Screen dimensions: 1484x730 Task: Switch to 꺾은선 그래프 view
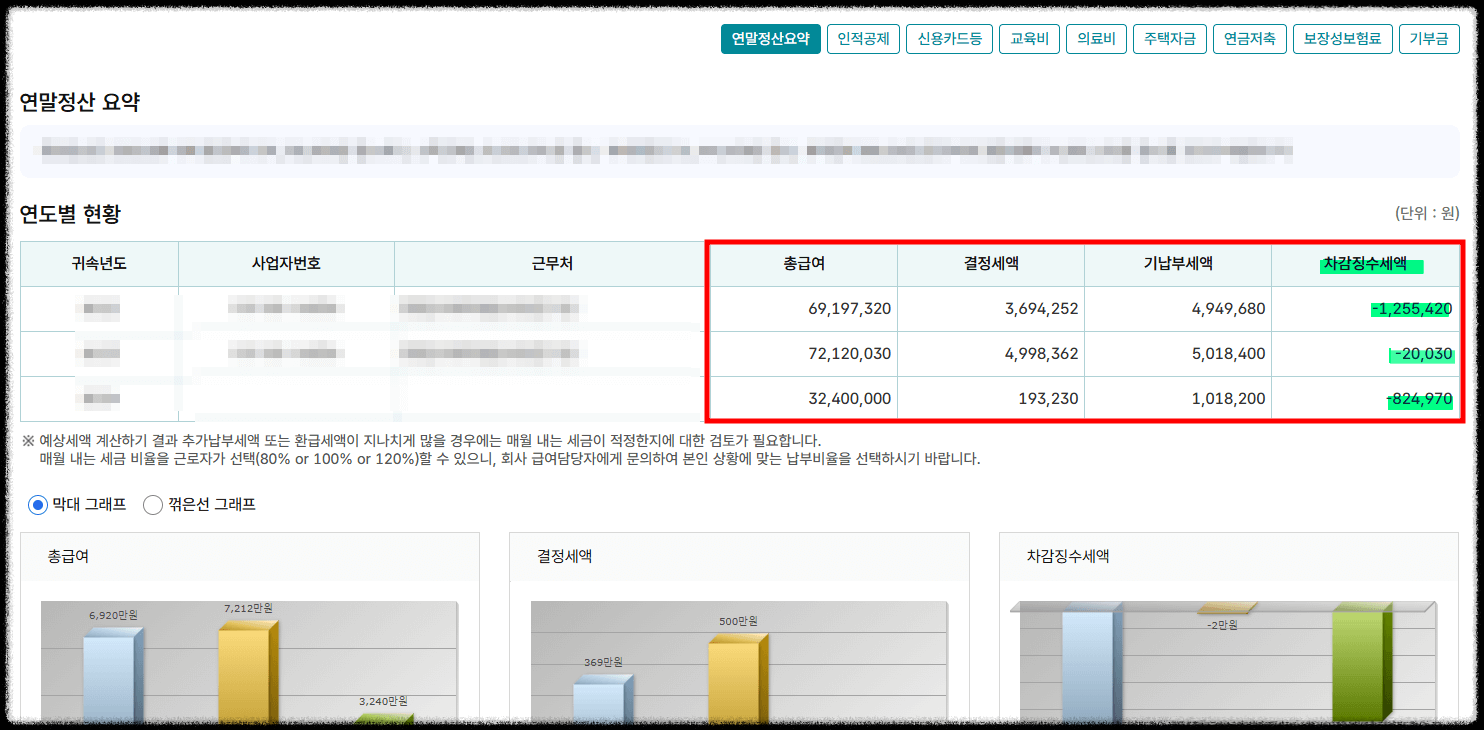152,505
